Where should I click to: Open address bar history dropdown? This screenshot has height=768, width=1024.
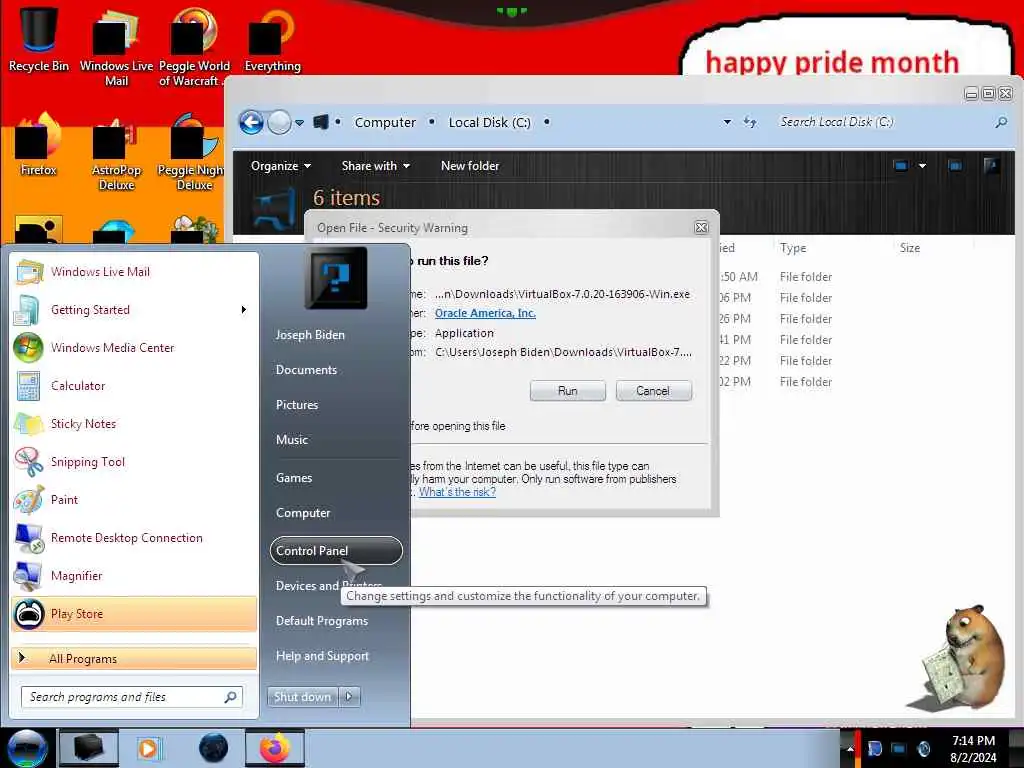(x=727, y=122)
